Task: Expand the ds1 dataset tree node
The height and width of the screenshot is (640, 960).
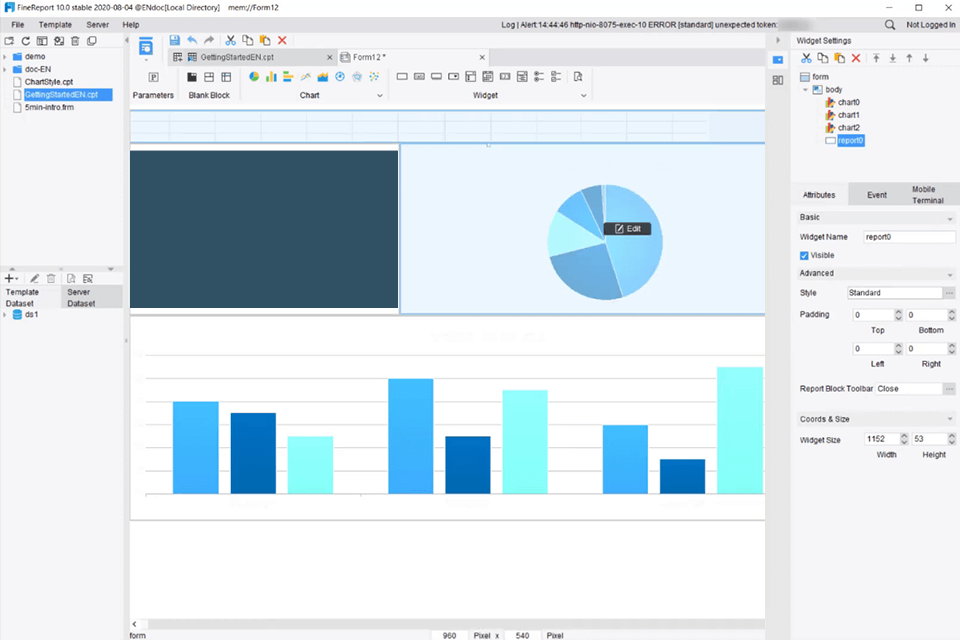Action: pyautogui.click(x=5, y=313)
